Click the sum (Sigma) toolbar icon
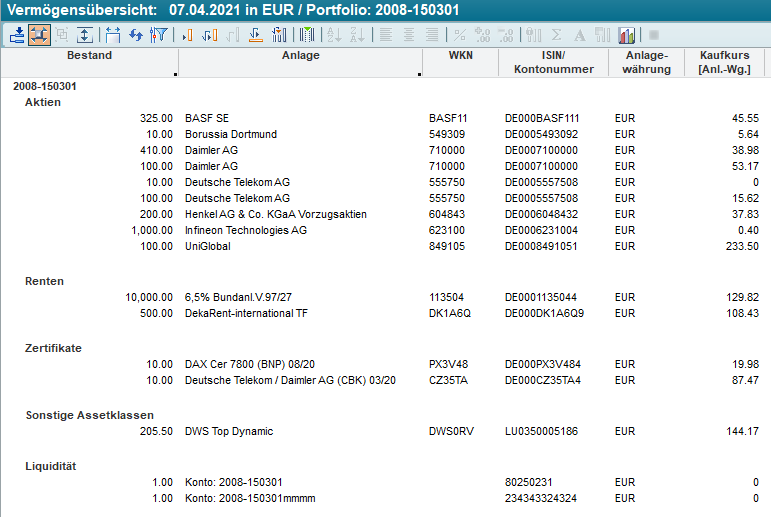 [x=557, y=35]
